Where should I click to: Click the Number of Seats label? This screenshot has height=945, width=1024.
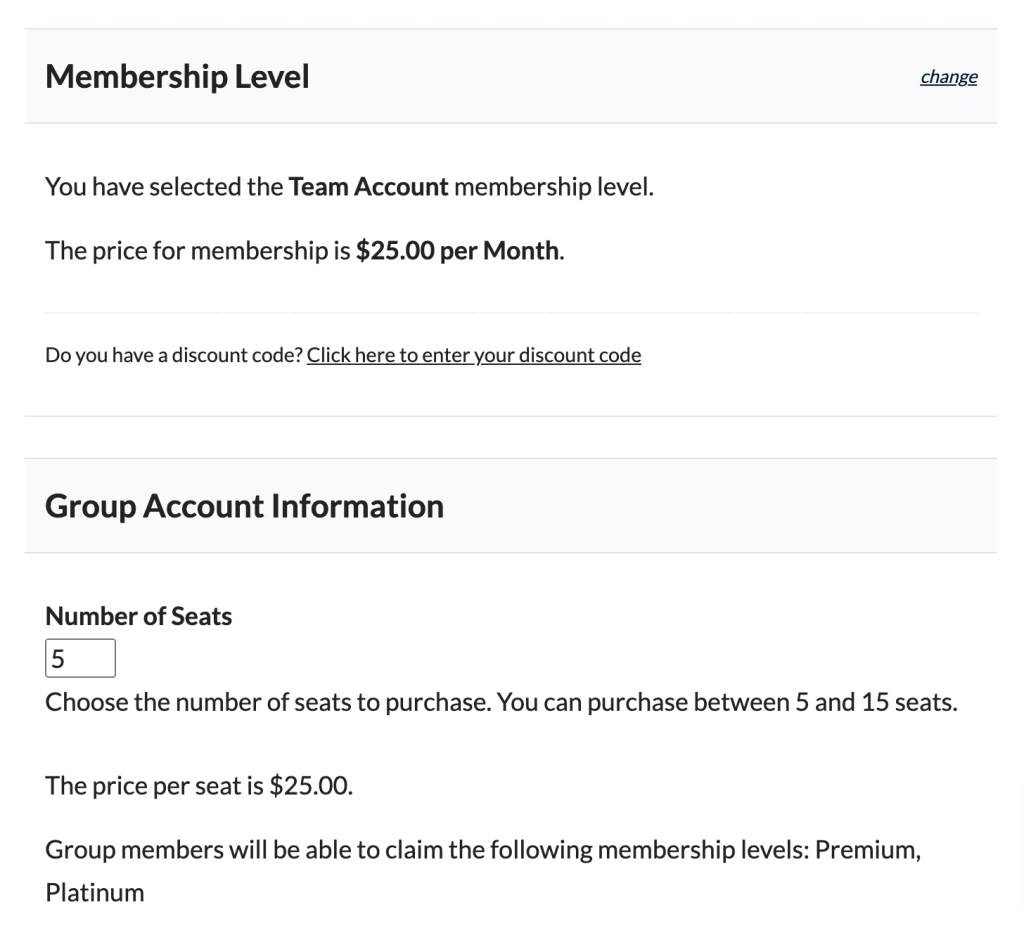pyautogui.click(x=137, y=616)
